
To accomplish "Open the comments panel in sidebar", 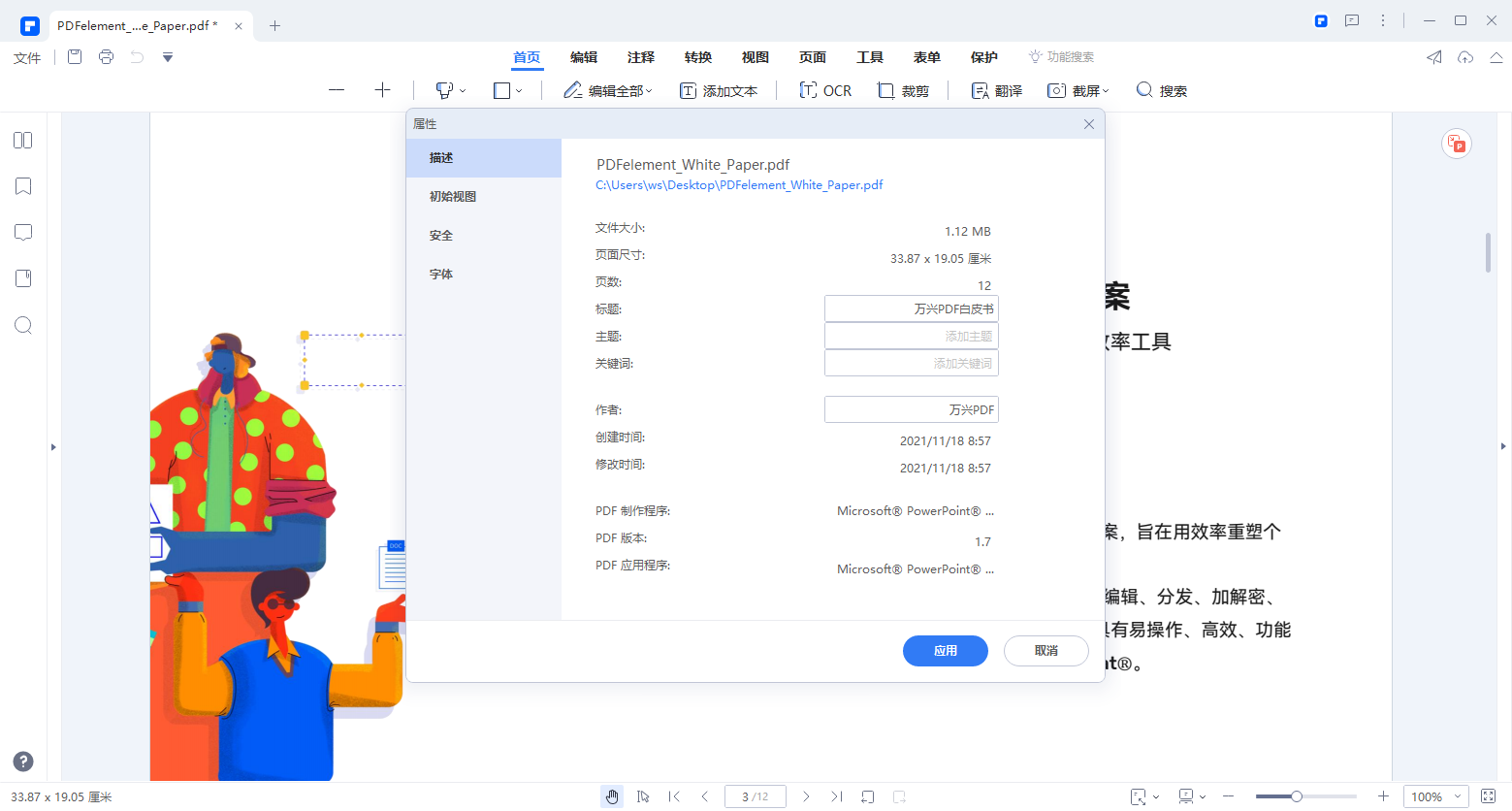I will tap(22, 232).
